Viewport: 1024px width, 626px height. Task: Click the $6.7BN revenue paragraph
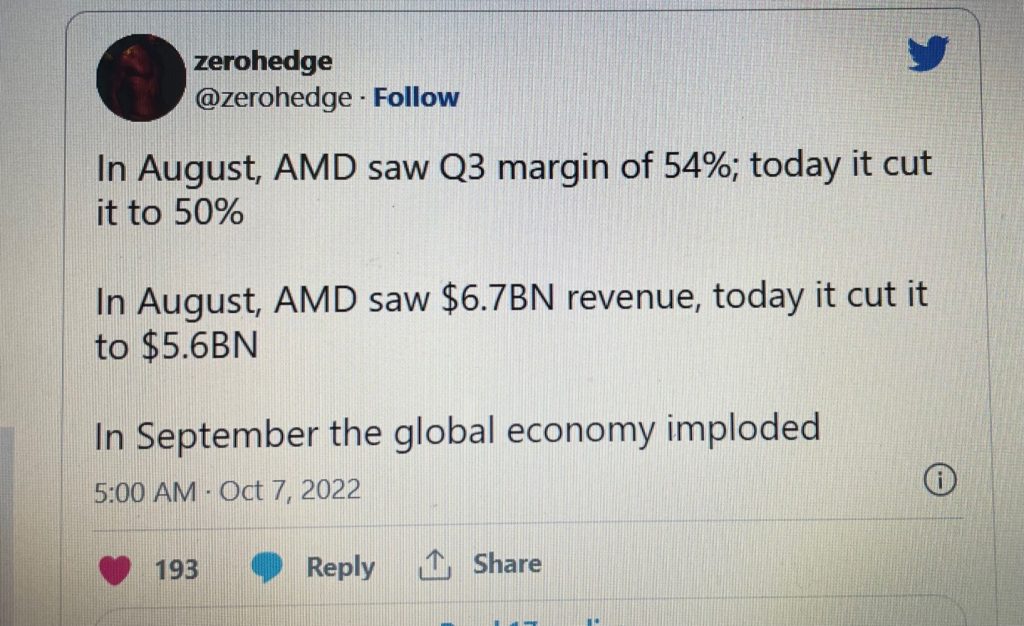511,320
